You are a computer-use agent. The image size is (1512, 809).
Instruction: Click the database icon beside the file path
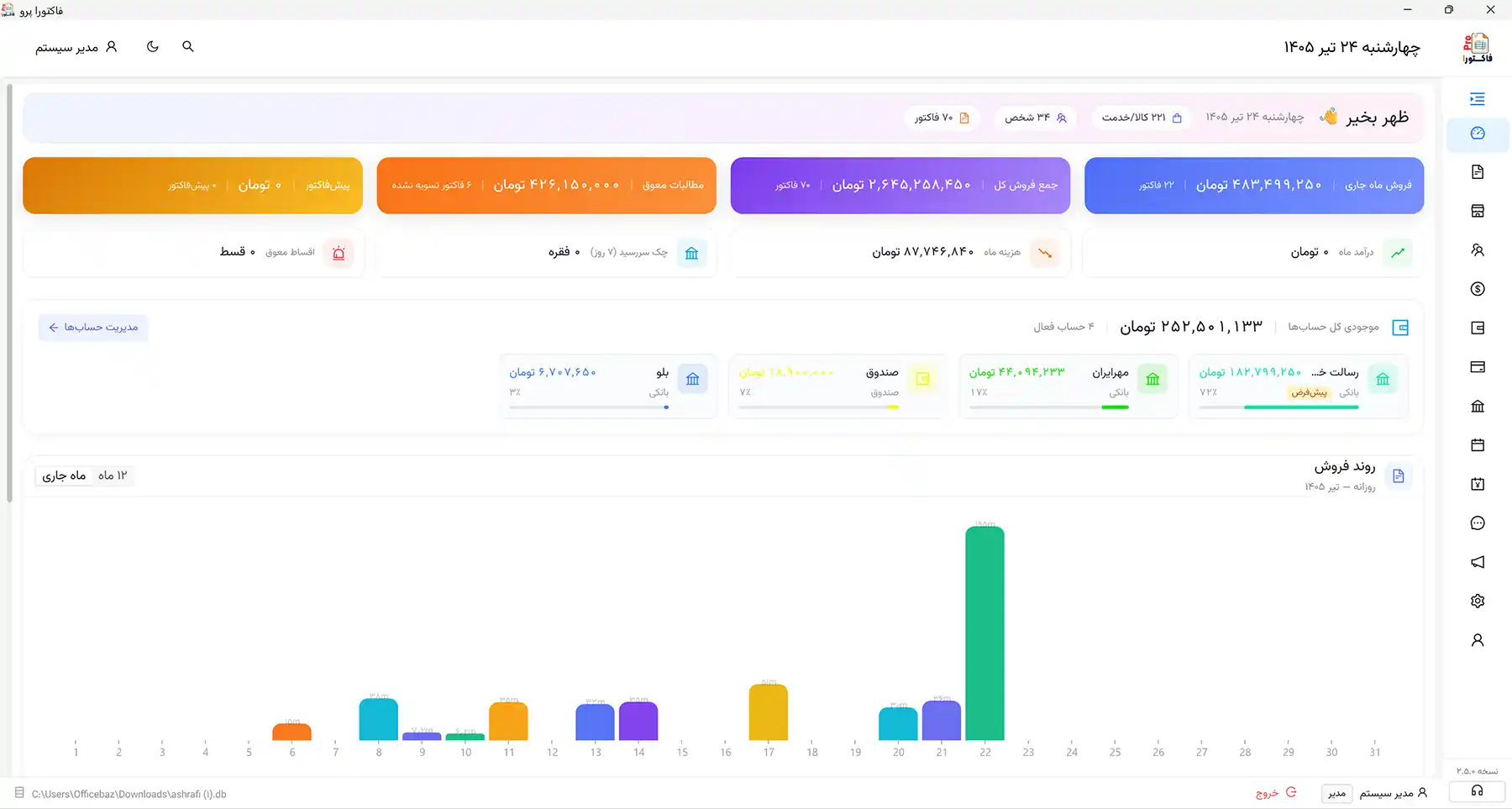coord(18,793)
